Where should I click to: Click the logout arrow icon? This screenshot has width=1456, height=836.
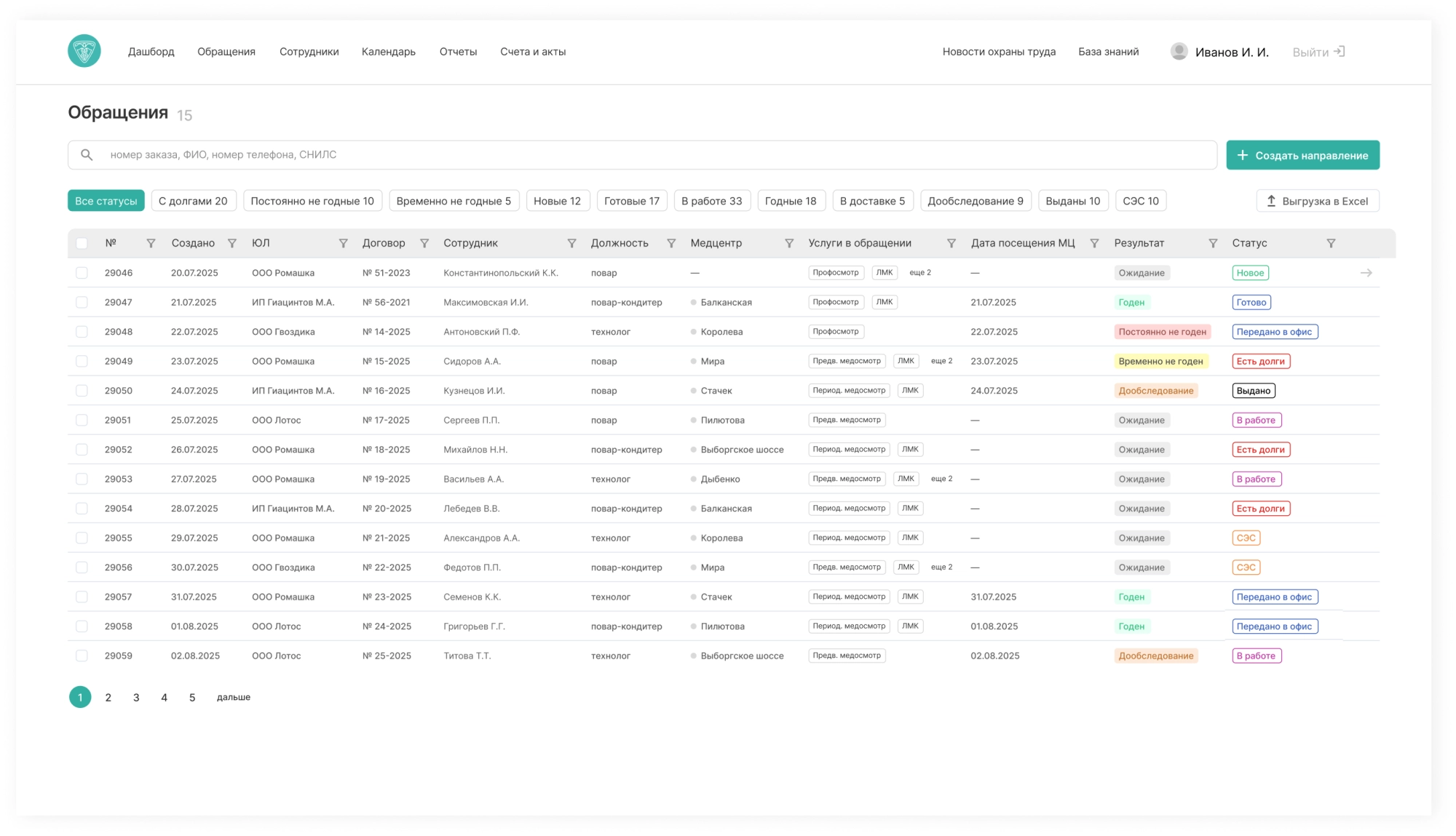[1339, 52]
